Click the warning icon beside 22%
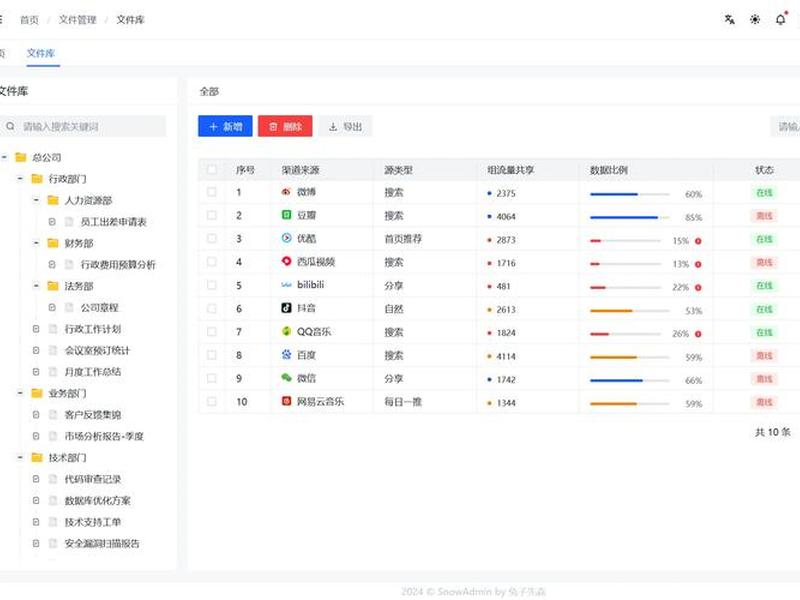Viewport: 800px width, 600px height. pyautogui.click(x=698, y=288)
